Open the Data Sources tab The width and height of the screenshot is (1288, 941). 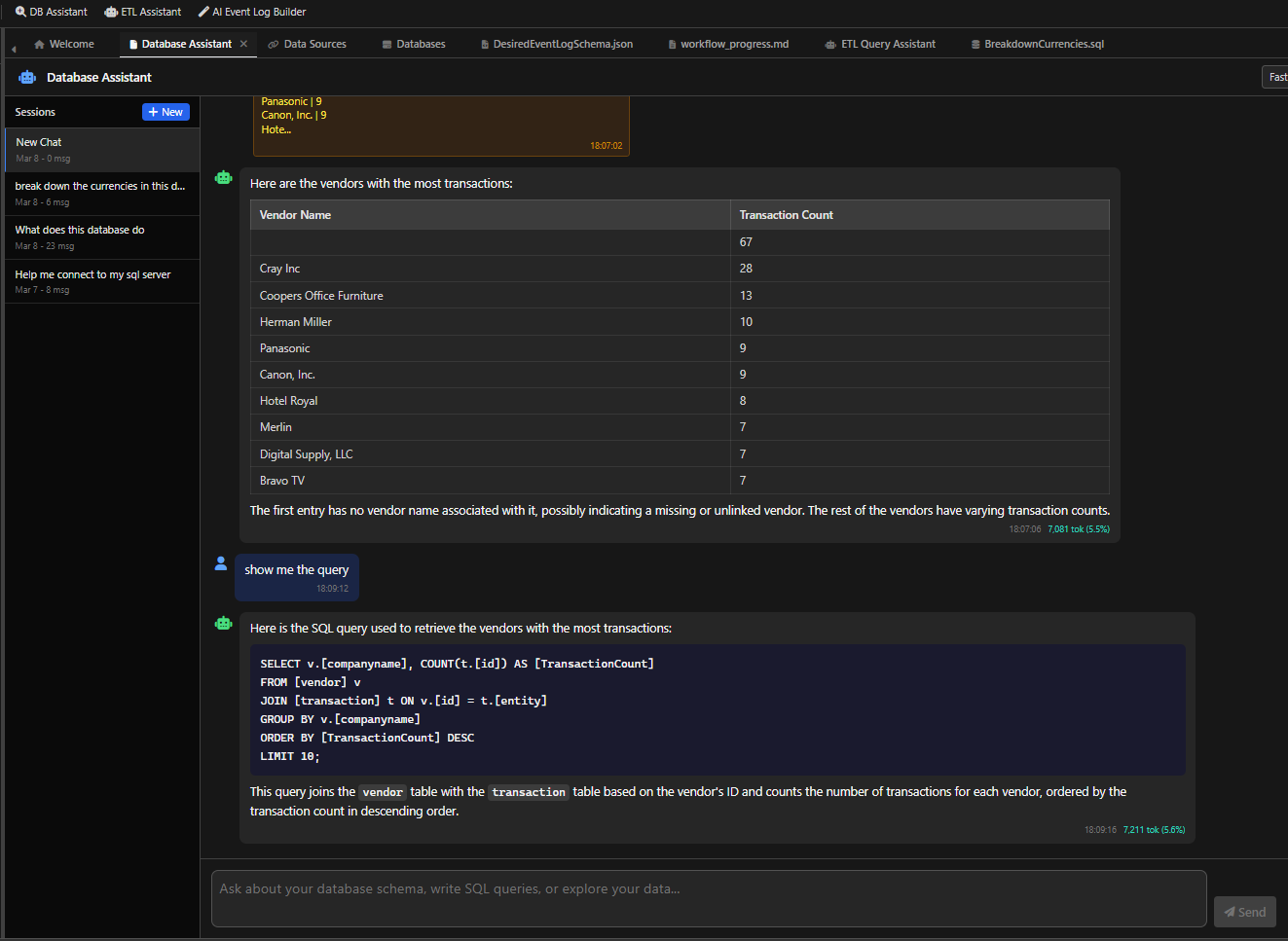tap(308, 44)
